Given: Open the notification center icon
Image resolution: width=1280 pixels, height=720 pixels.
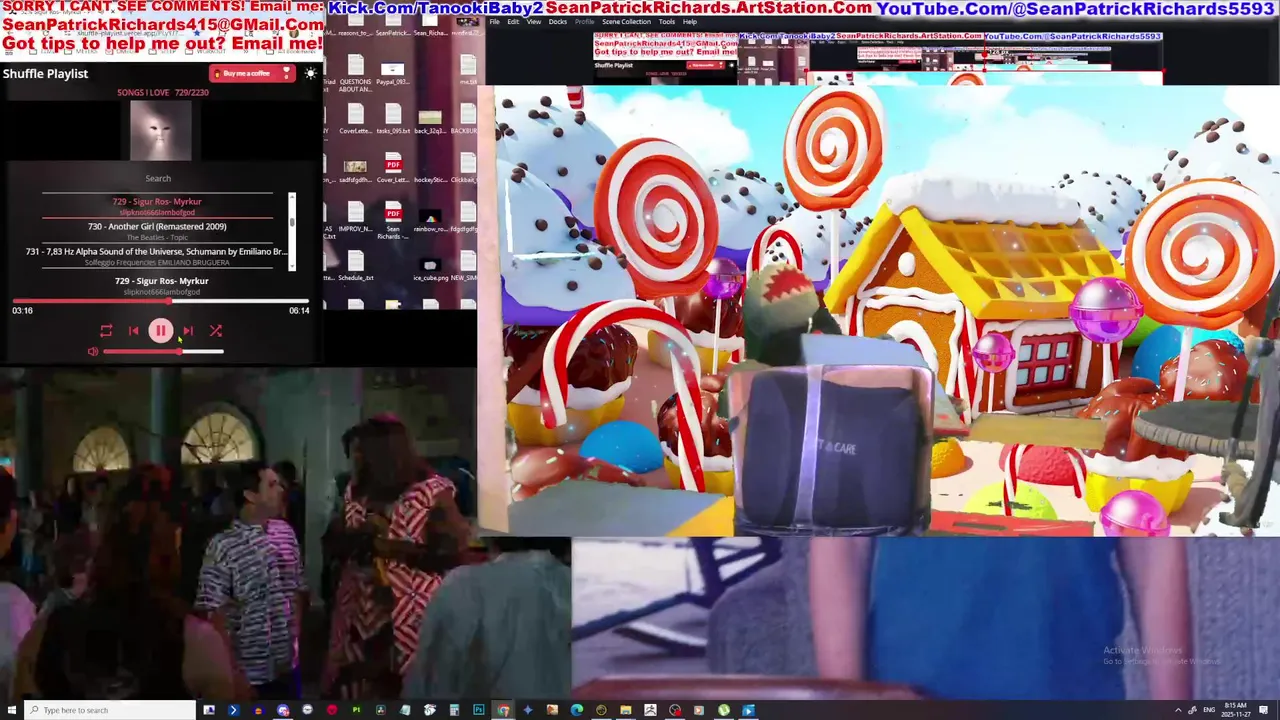Looking at the screenshot, I should tap(1263, 710).
